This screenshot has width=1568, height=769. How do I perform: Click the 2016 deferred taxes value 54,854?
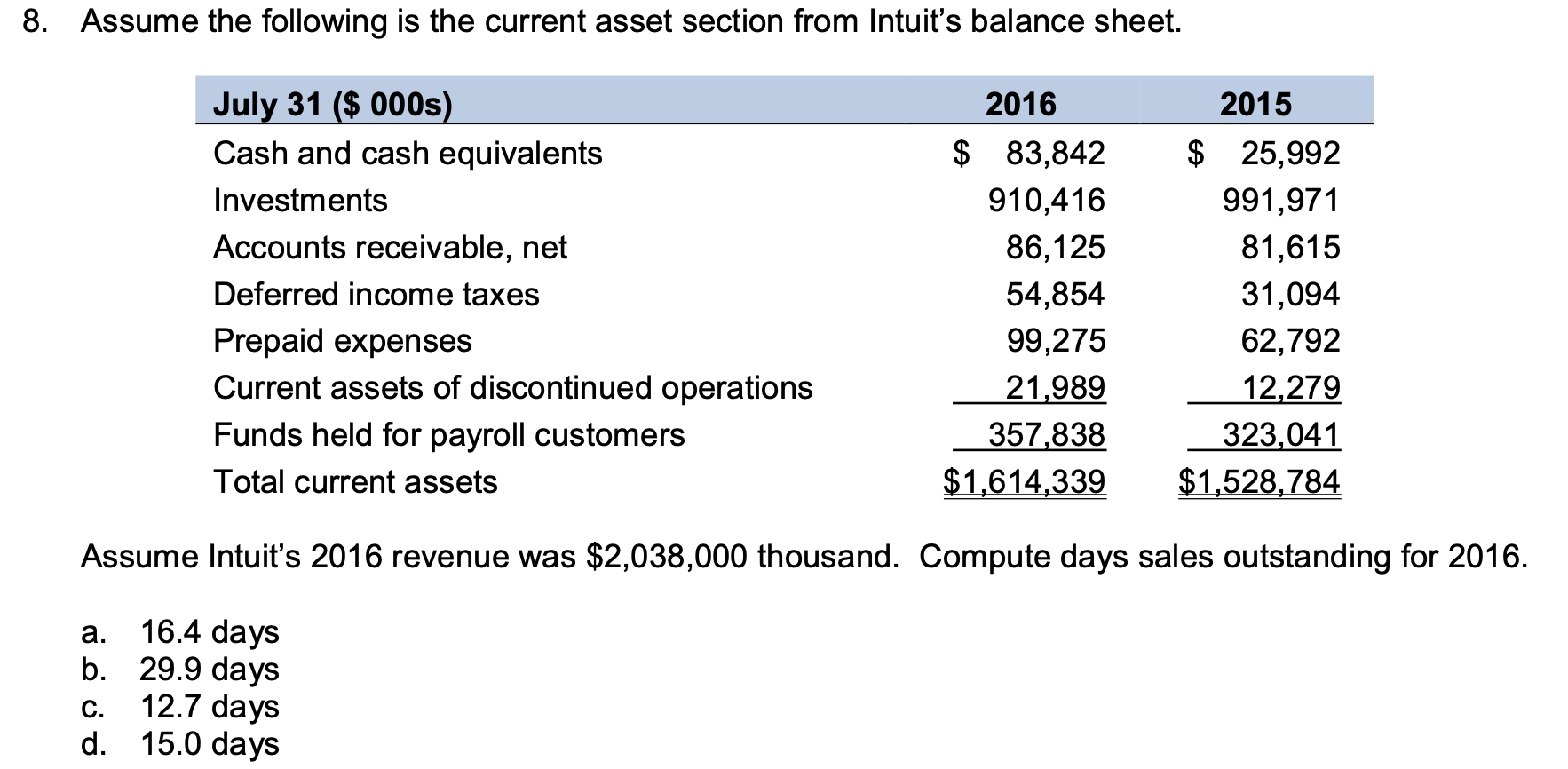point(1056,295)
